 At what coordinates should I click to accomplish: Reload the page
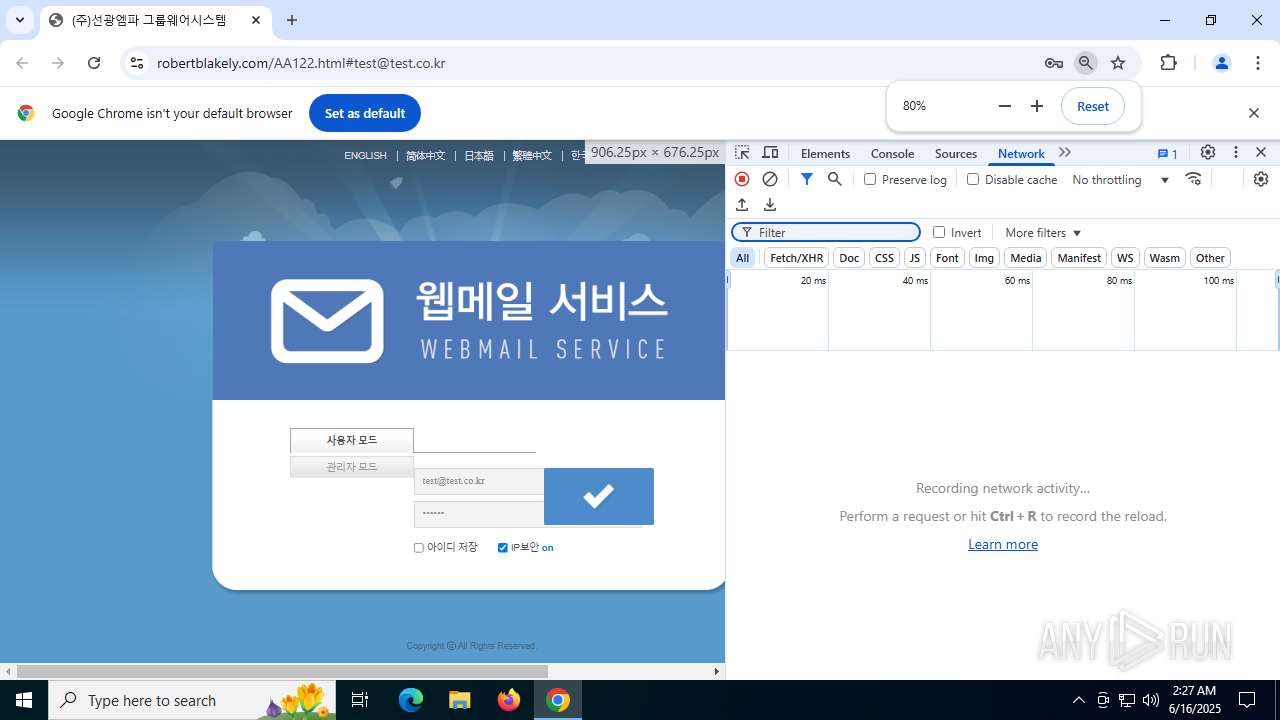click(x=94, y=63)
